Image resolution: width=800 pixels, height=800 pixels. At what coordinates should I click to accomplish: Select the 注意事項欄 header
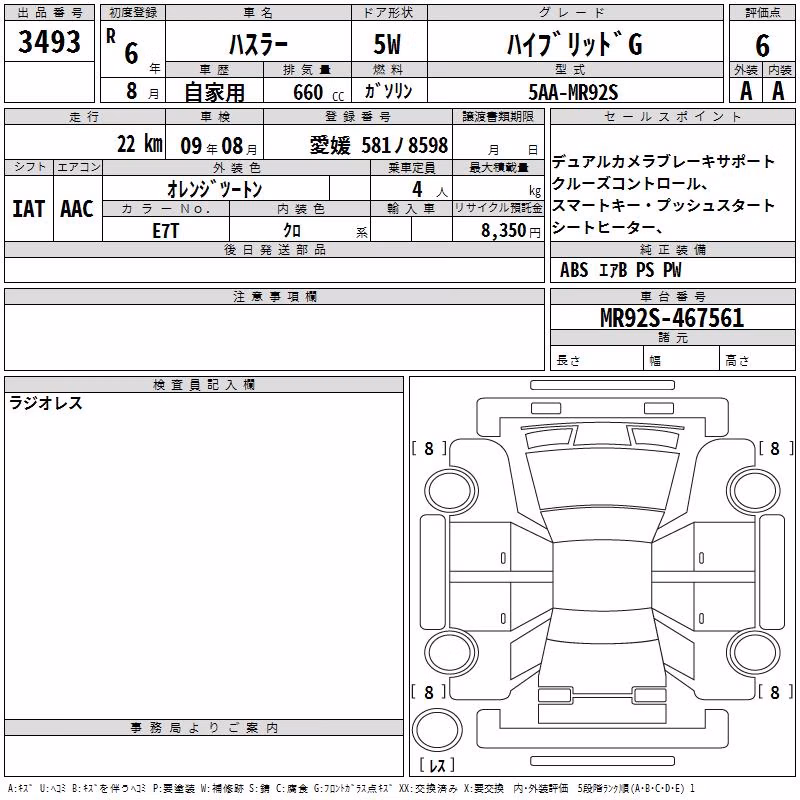[x=274, y=296]
